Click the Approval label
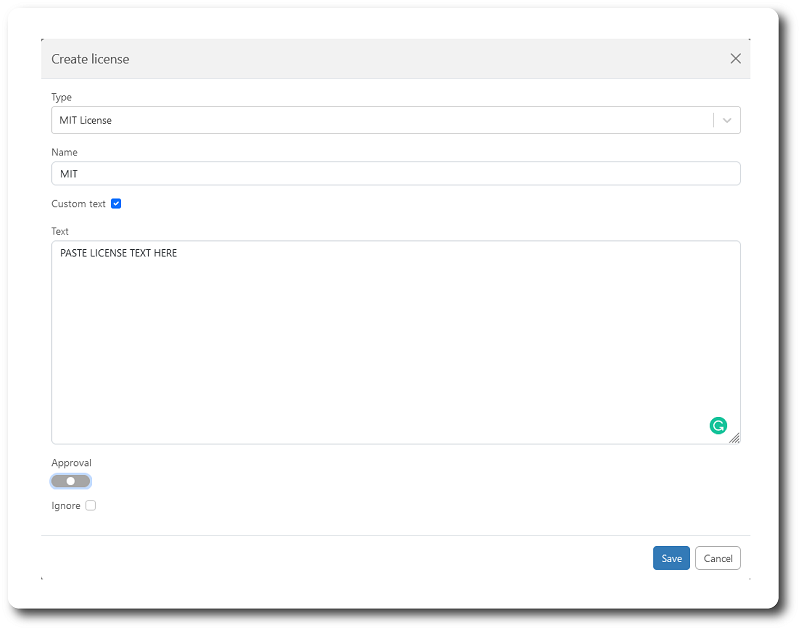 tap(71, 463)
